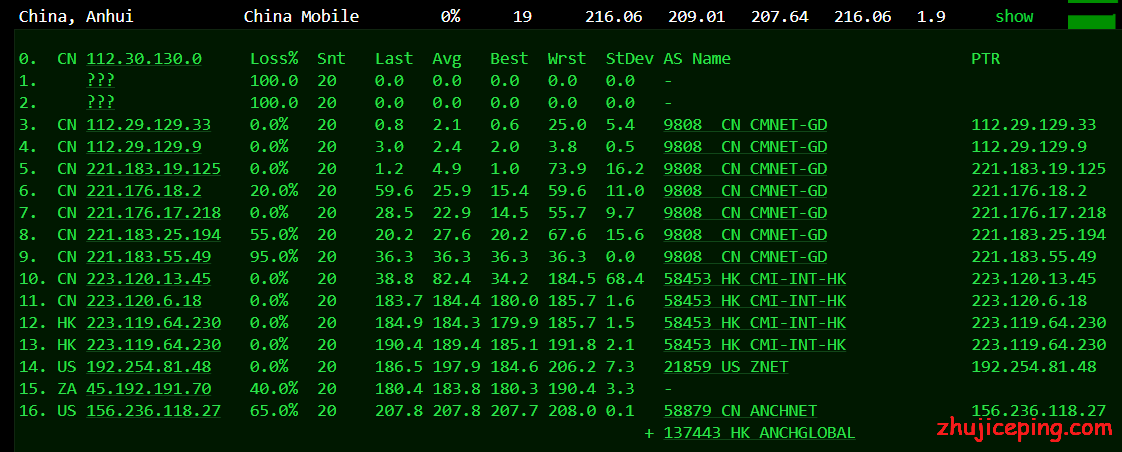Click the ??? link at hop 1
Viewport: 1122px width, 452px height.
tap(101, 81)
